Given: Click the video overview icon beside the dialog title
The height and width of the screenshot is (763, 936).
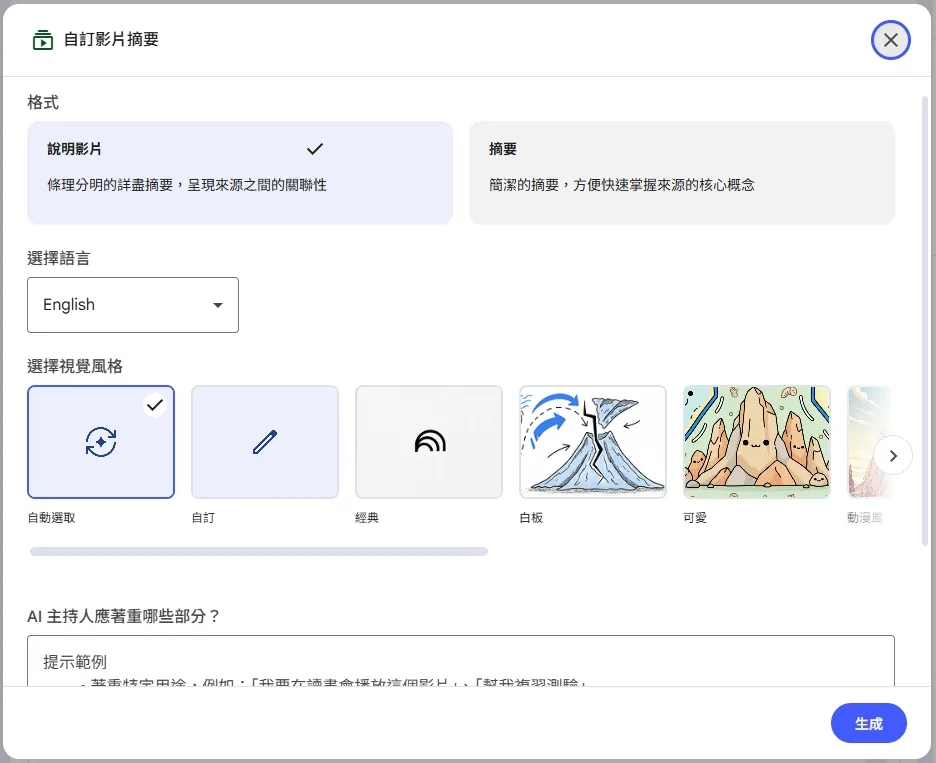Looking at the screenshot, I should point(41,39).
